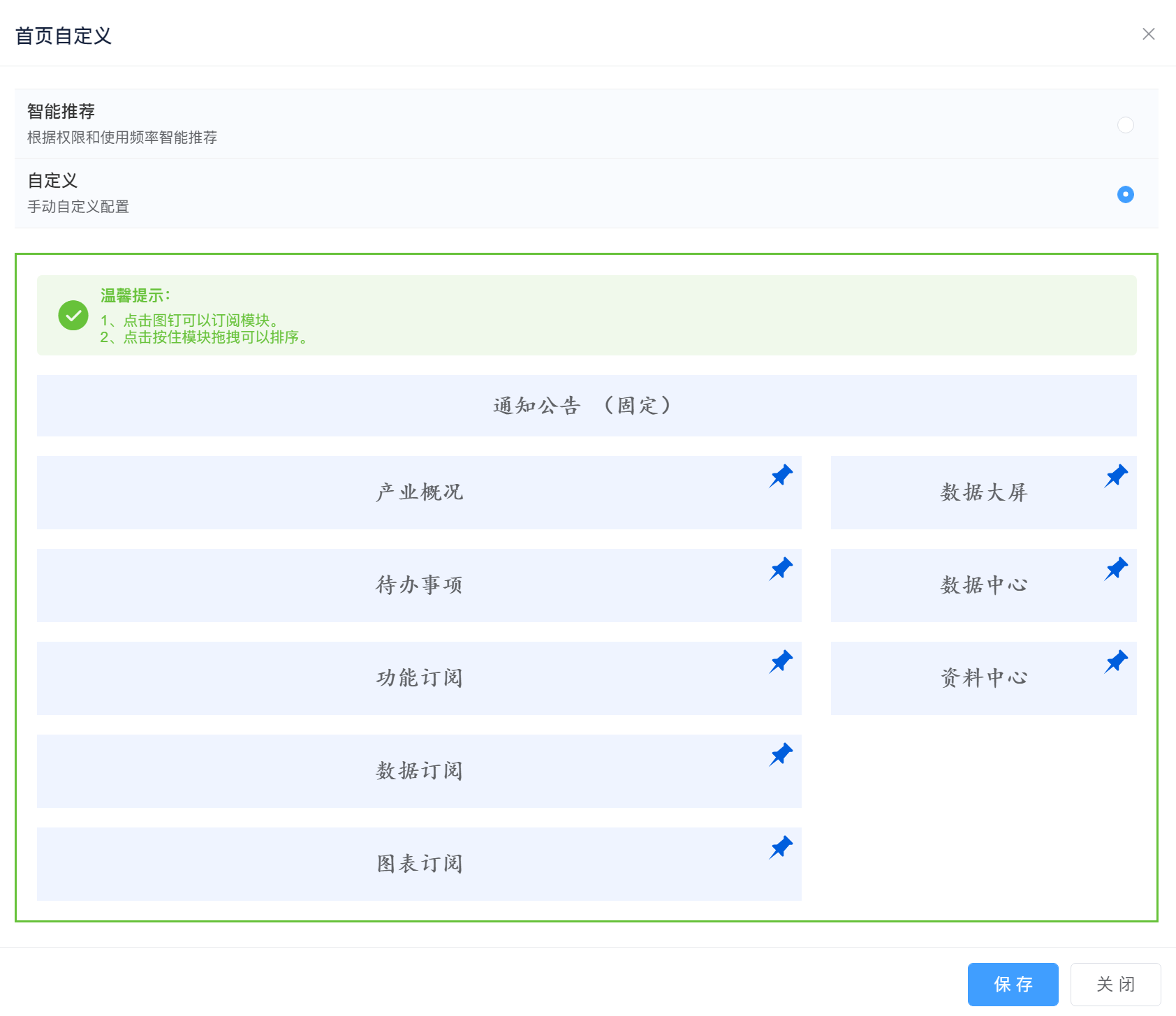Click the 图表订阅 module card
The width and height of the screenshot is (1176, 1016).
[419, 864]
